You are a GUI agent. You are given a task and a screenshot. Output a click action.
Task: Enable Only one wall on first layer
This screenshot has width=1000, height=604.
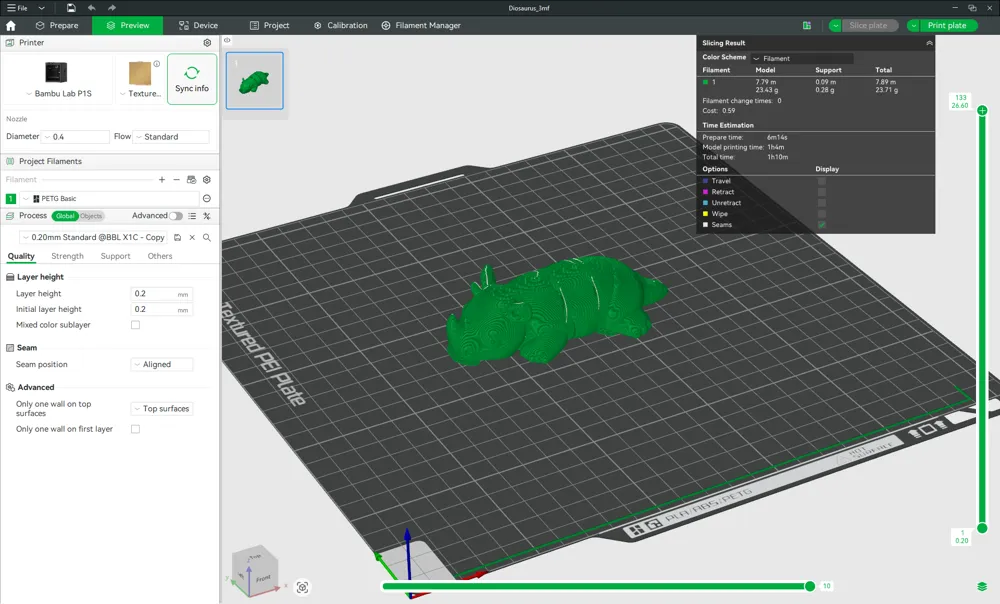(135, 429)
